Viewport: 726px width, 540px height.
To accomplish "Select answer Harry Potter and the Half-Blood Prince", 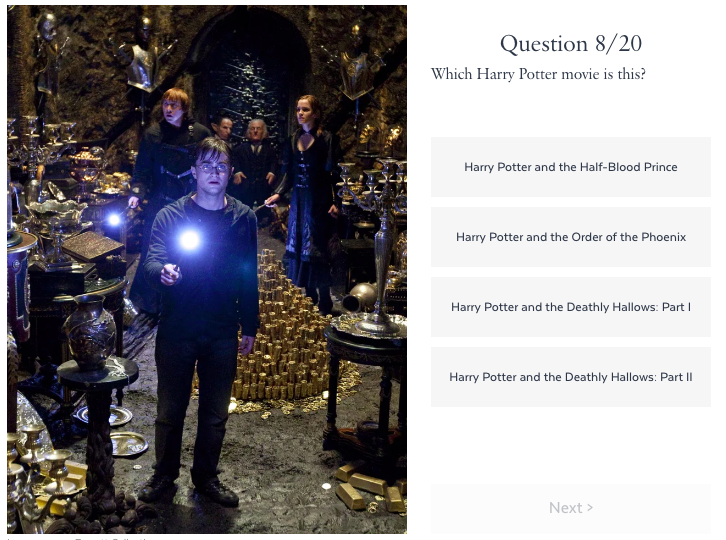I will (570, 167).
